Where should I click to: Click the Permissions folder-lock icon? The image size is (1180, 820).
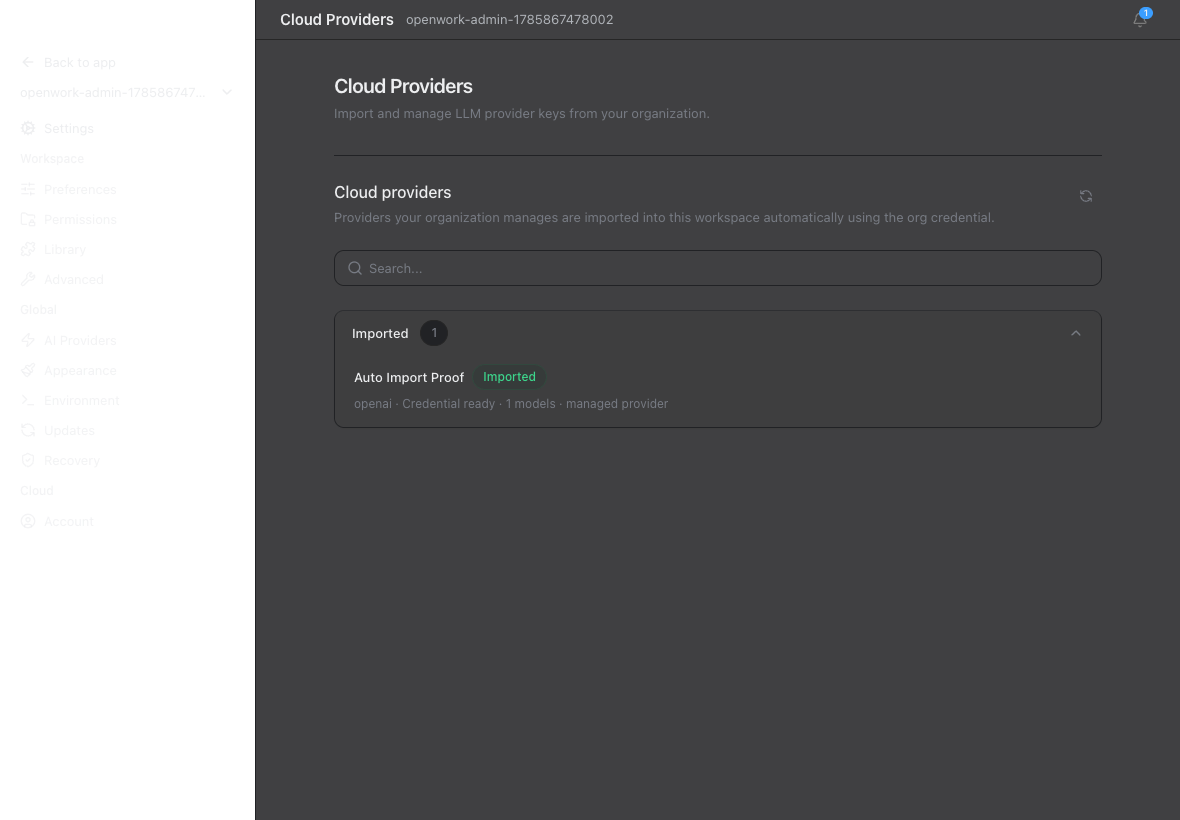click(28, 219)
